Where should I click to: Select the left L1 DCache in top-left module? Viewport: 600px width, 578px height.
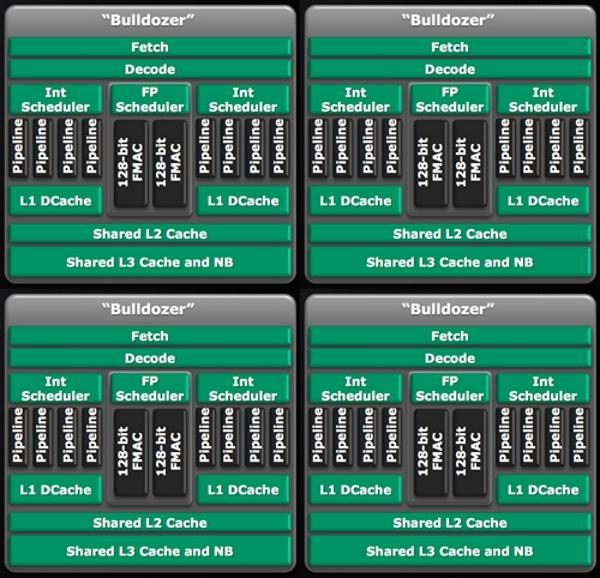(56, 201)
